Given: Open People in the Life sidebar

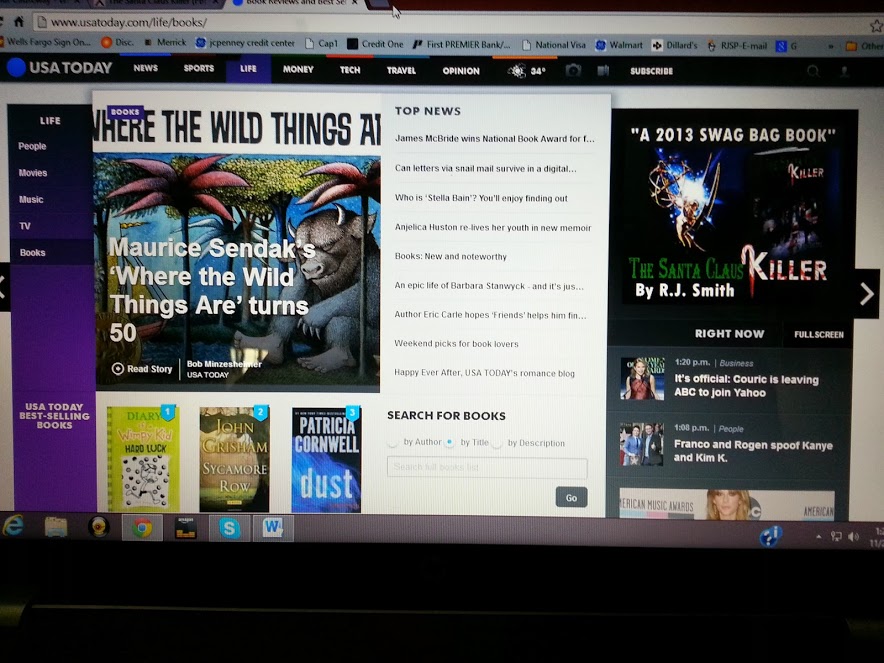Looking at the screenshot, I should point(32,146).
